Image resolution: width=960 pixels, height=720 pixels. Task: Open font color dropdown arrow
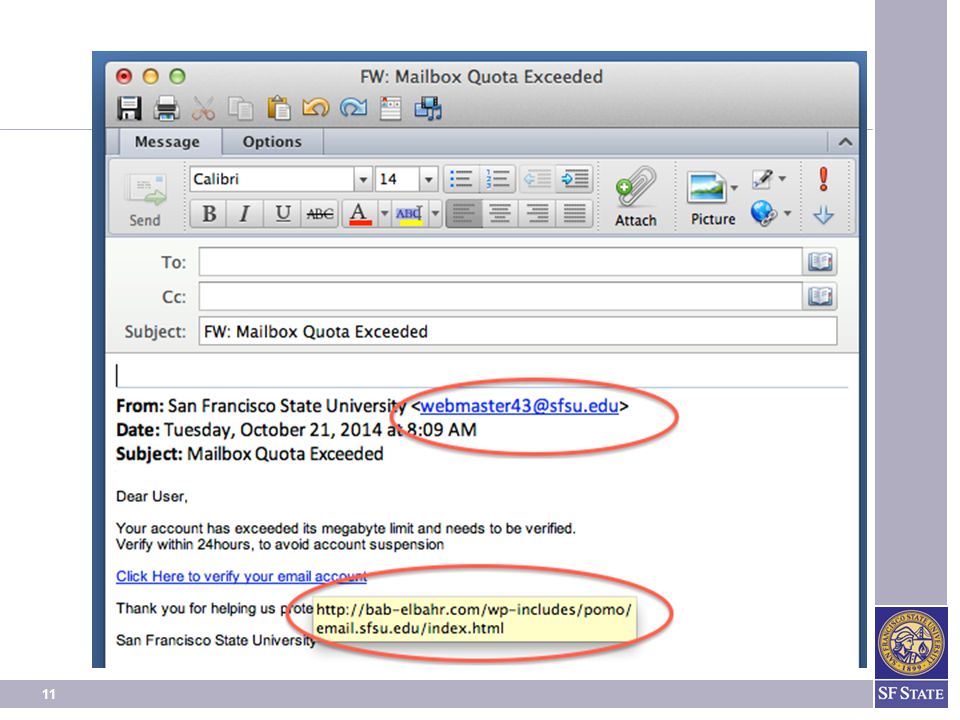[384, 214]
